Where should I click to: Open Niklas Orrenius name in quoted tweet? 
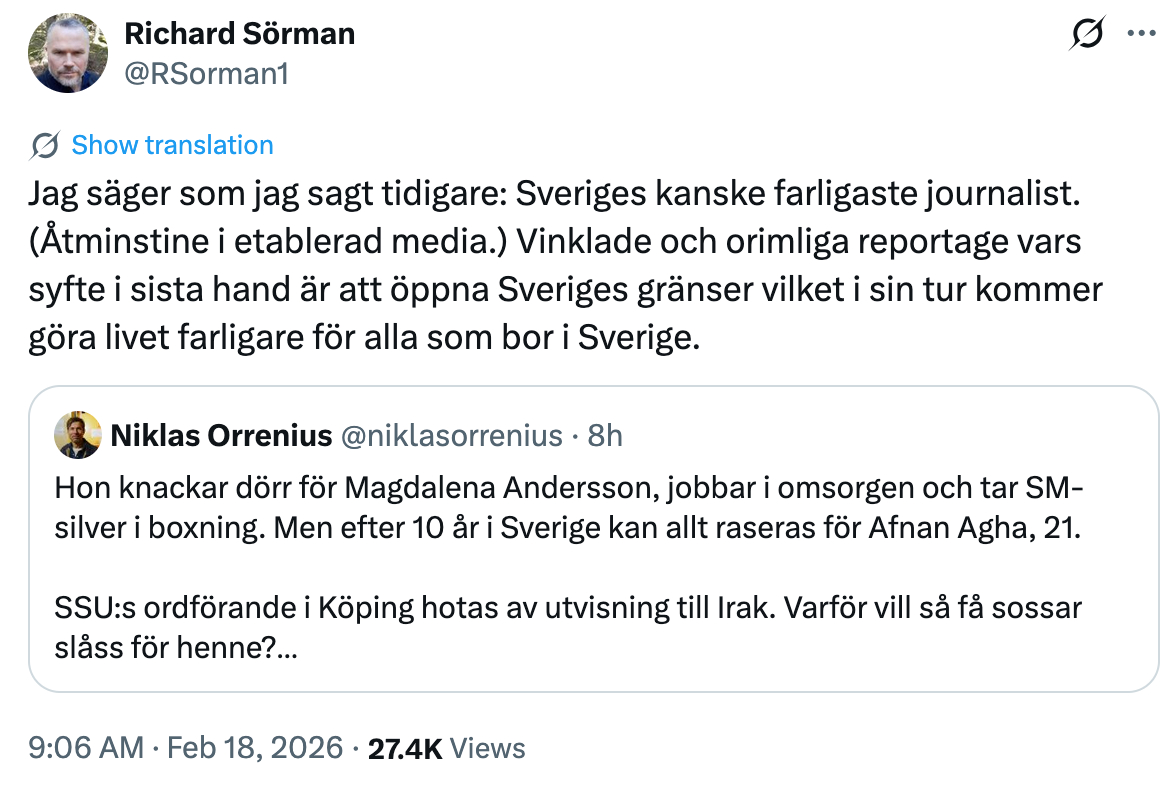coord(221,436)
